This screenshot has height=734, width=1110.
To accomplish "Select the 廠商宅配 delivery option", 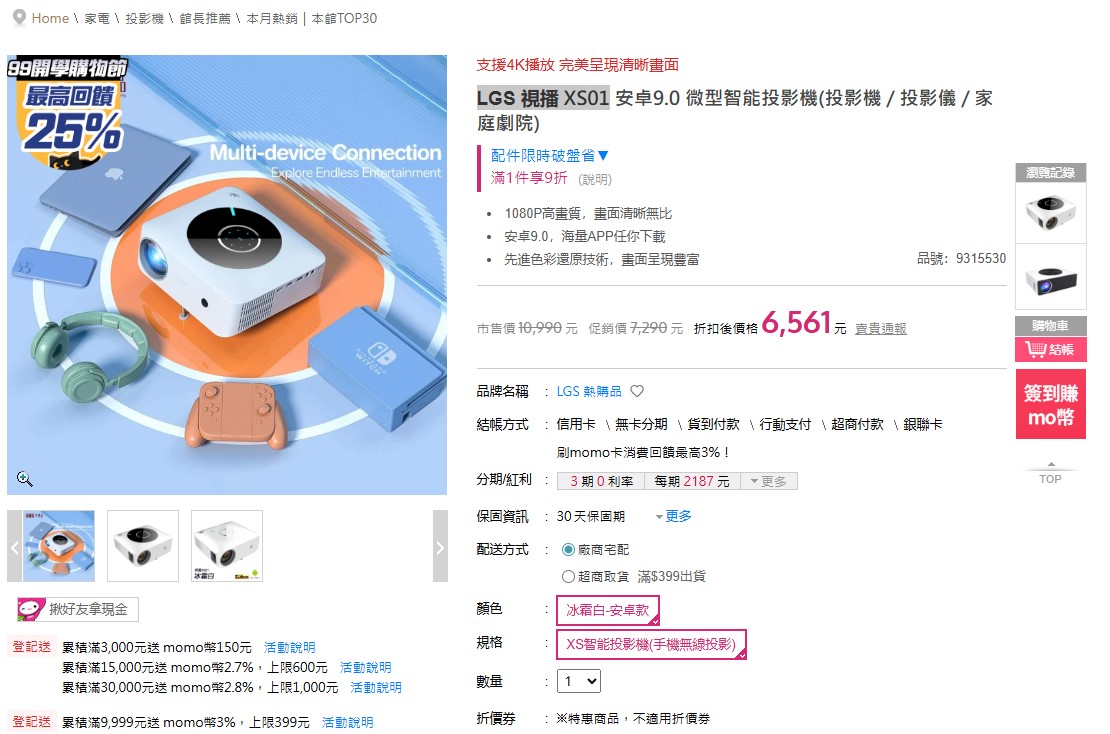I will click(568, 549).
